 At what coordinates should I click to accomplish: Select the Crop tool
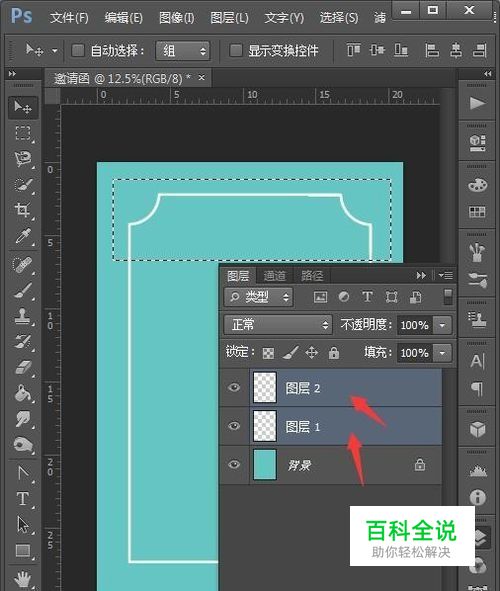22,210
